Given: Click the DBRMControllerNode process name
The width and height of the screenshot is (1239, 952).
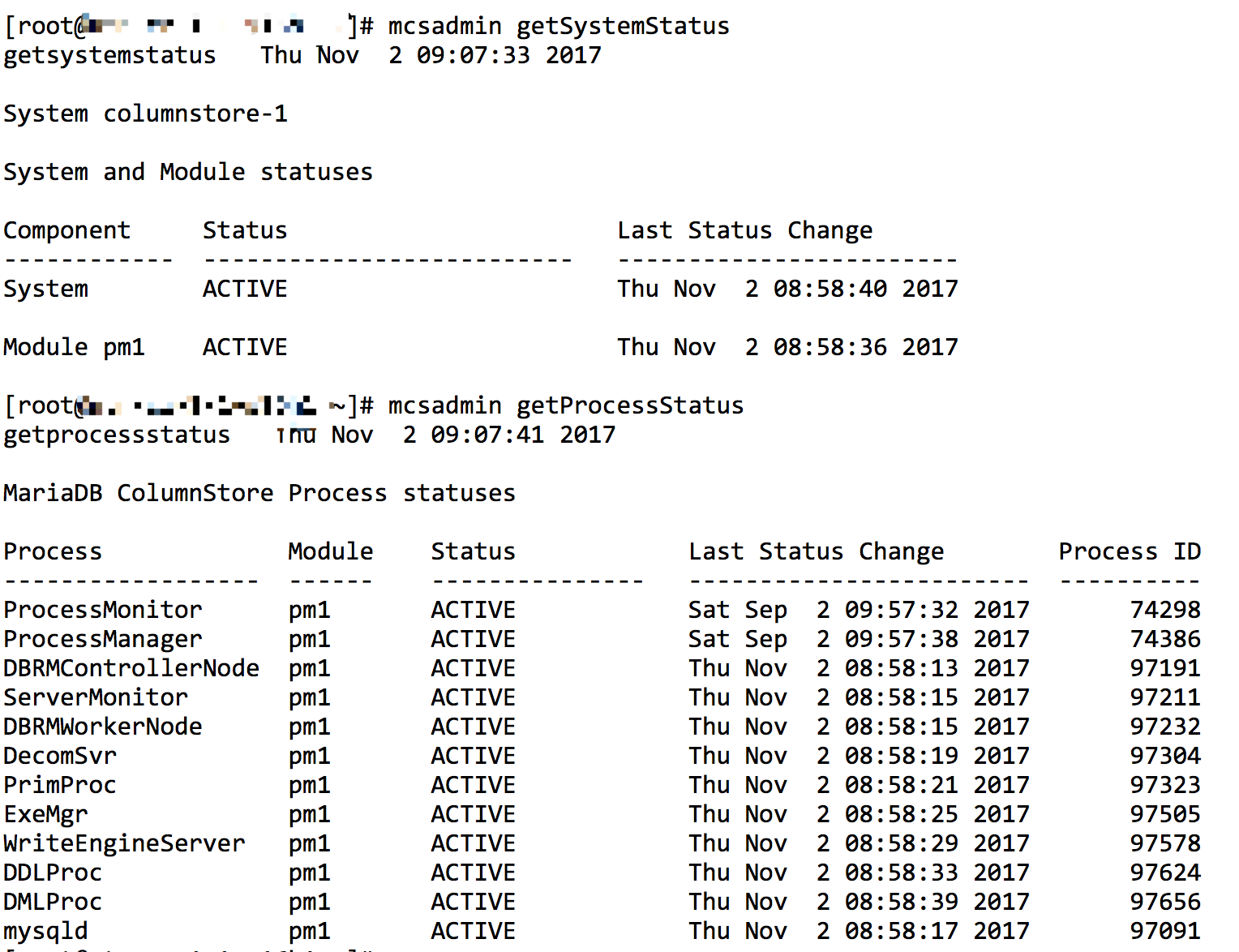Looking at the screenshot, I should coord(131,668).
